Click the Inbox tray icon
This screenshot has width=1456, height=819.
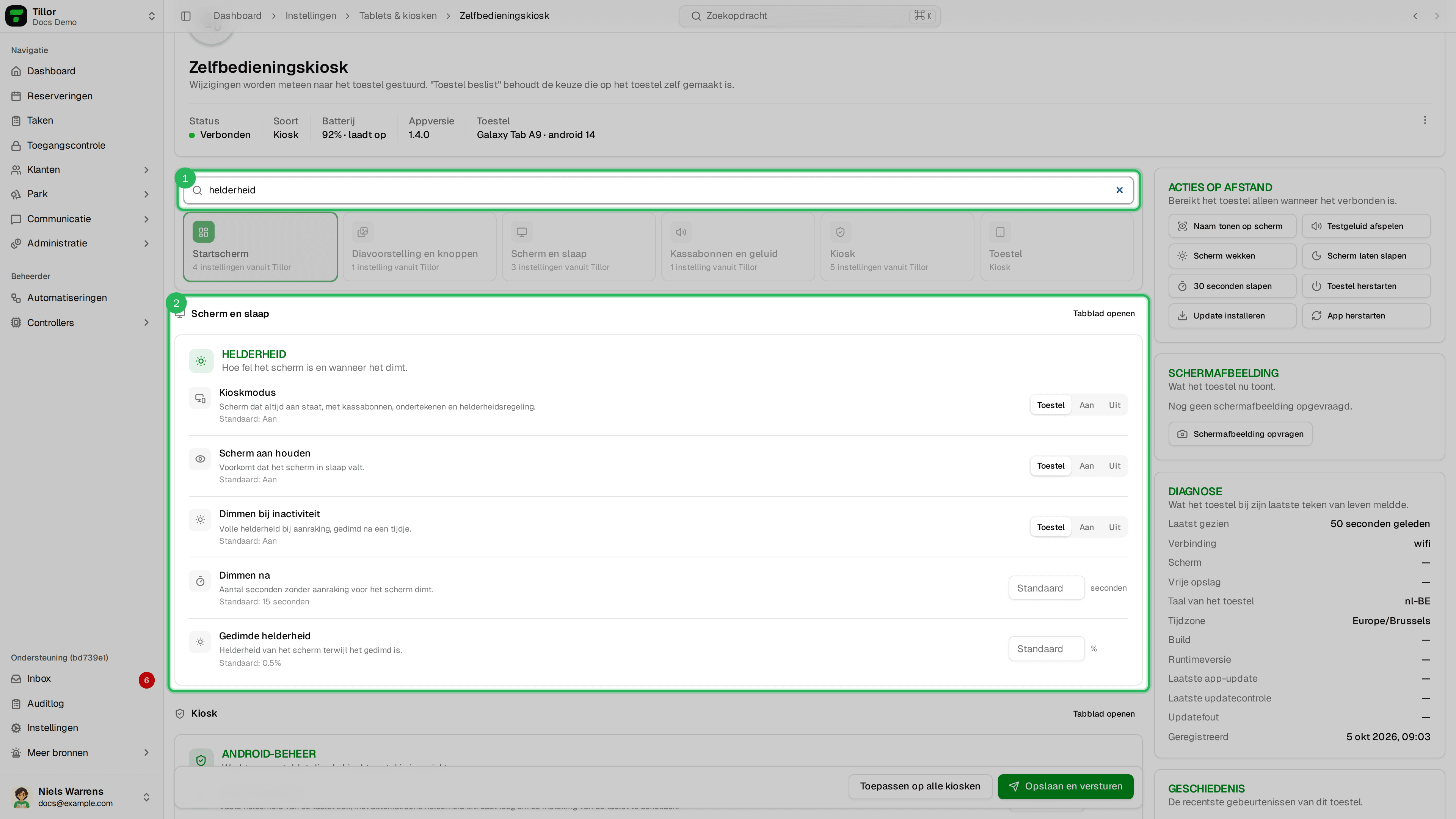coord(16,679)
